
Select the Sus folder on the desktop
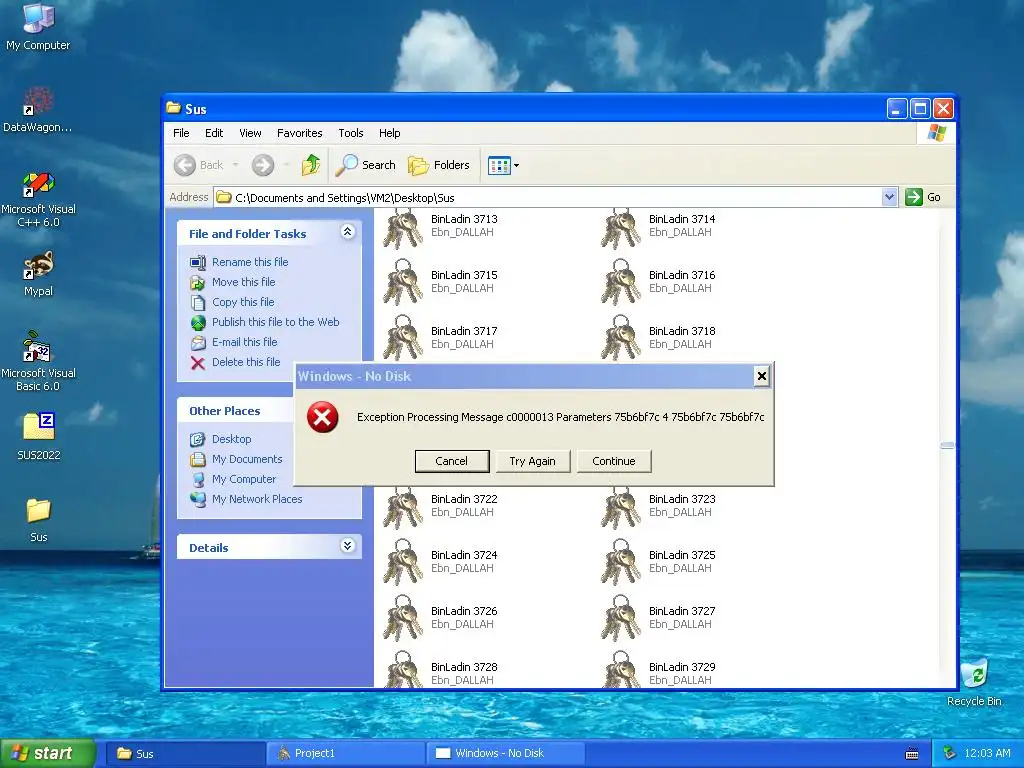(39, 520)
